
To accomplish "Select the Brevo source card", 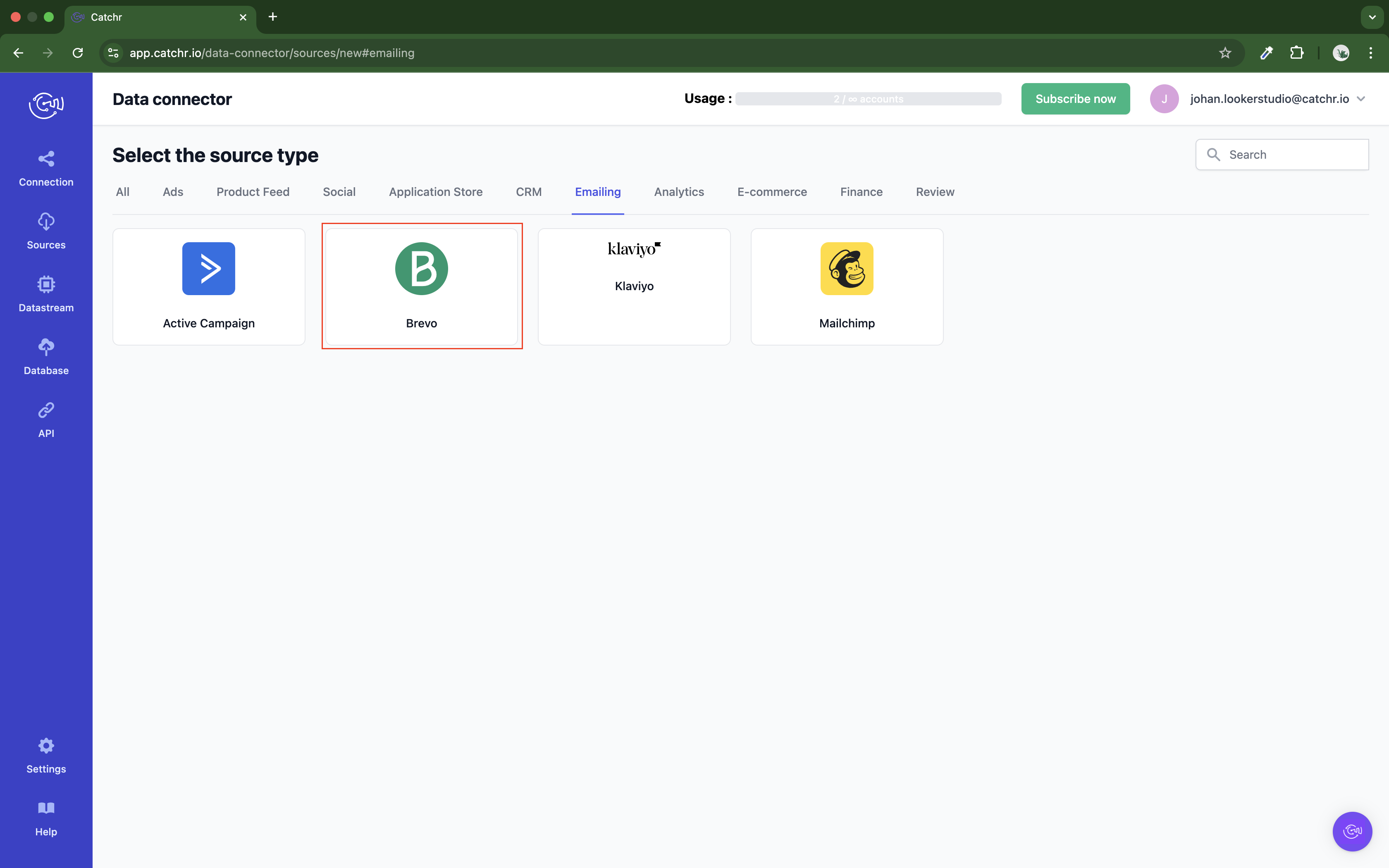I will (x=421, y=286).
